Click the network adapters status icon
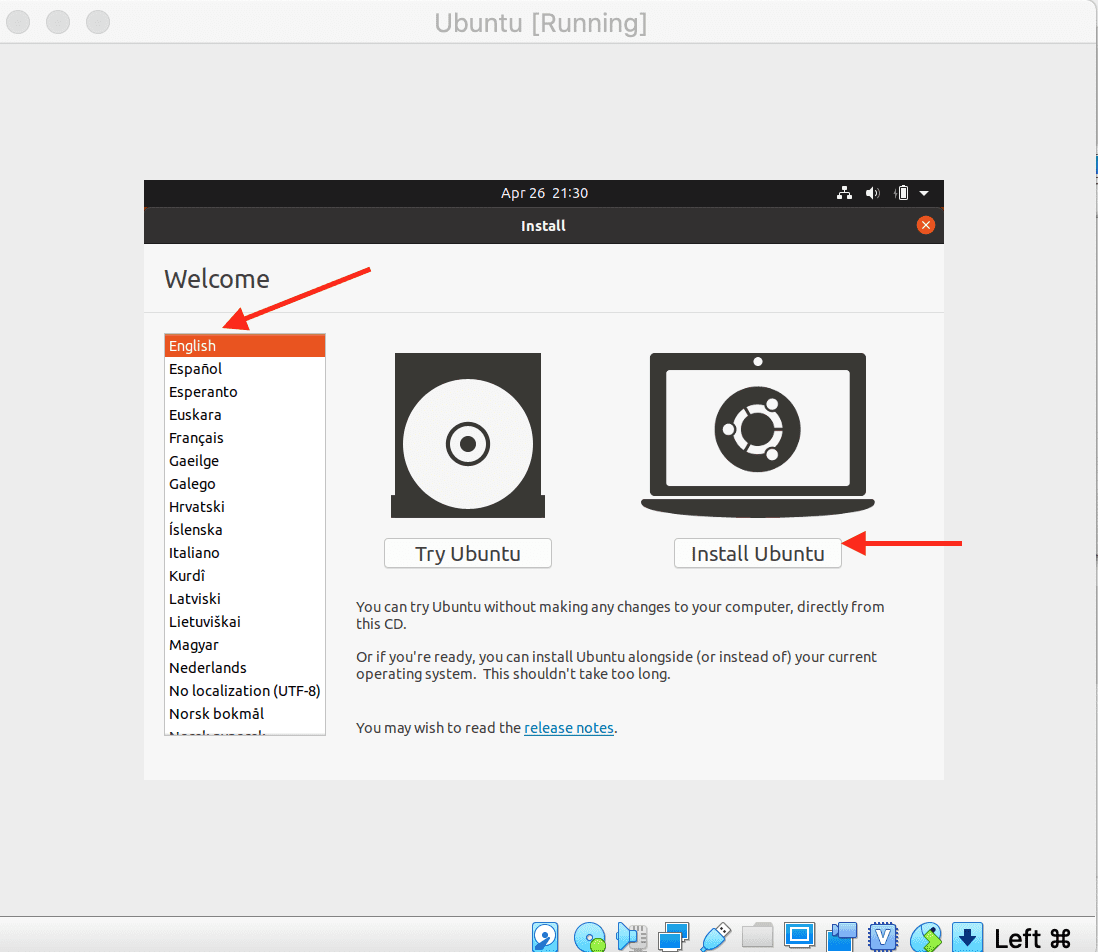Viewport: 1098px width, 952px height. click(x=674, y=937)
